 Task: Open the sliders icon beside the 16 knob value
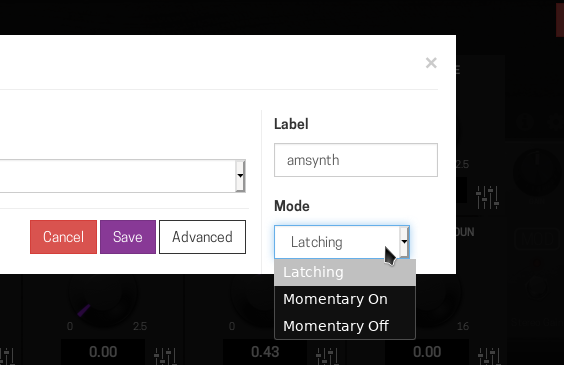(x=489, y=356)
